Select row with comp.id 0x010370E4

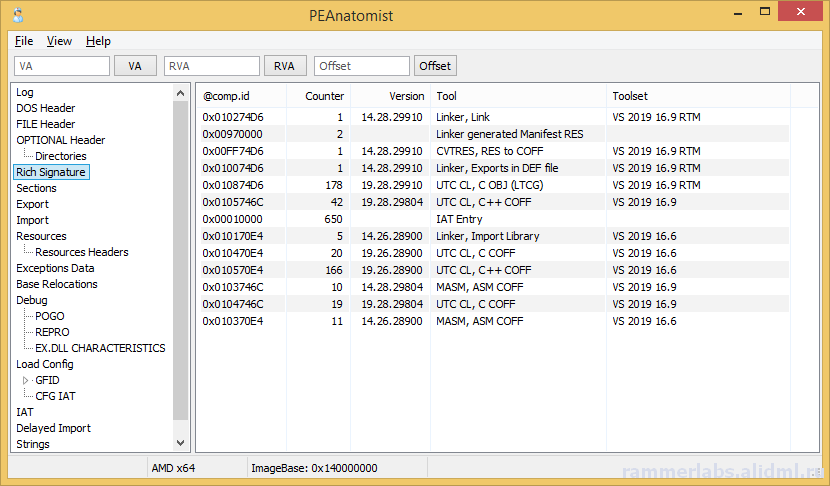(494, 321)
